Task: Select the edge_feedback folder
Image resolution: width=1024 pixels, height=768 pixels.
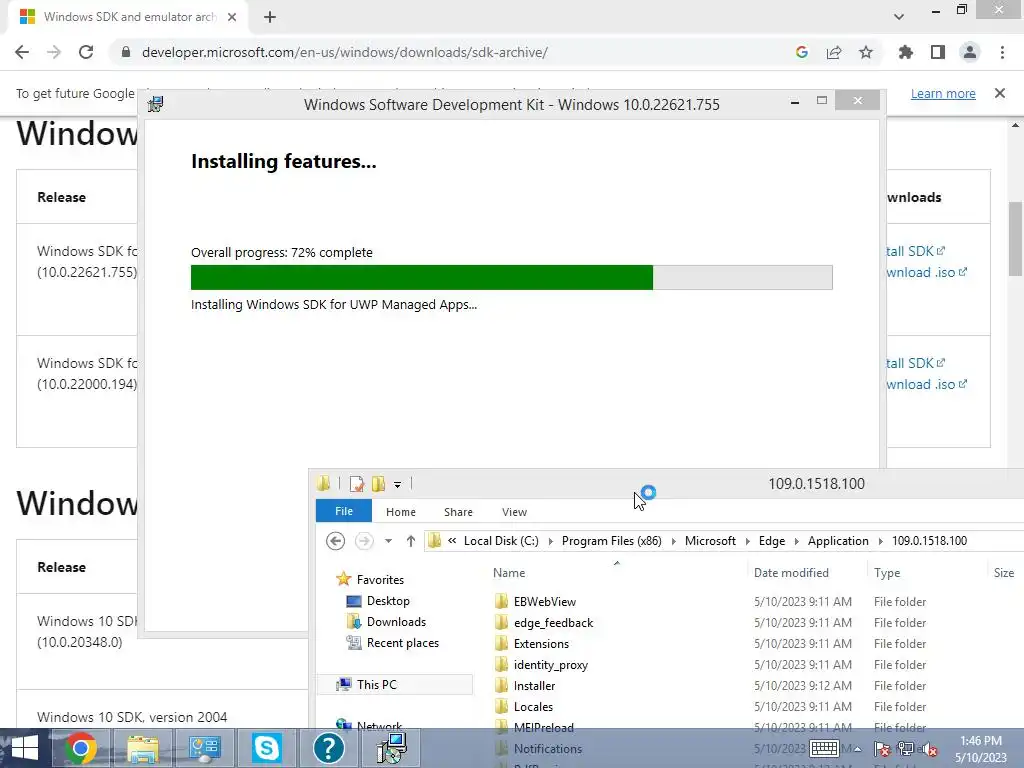Action: (553, 622)
